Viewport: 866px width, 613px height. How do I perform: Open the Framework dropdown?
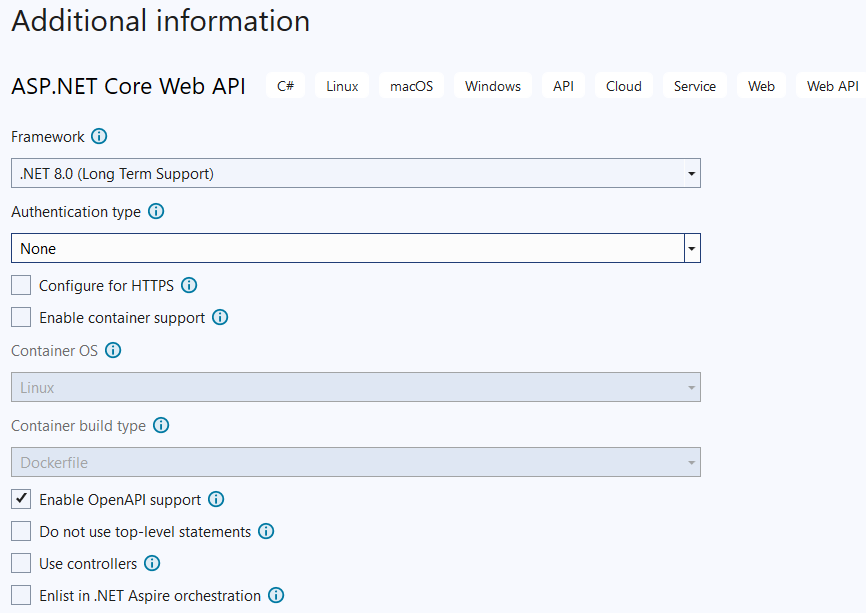[x=691, y=172]
